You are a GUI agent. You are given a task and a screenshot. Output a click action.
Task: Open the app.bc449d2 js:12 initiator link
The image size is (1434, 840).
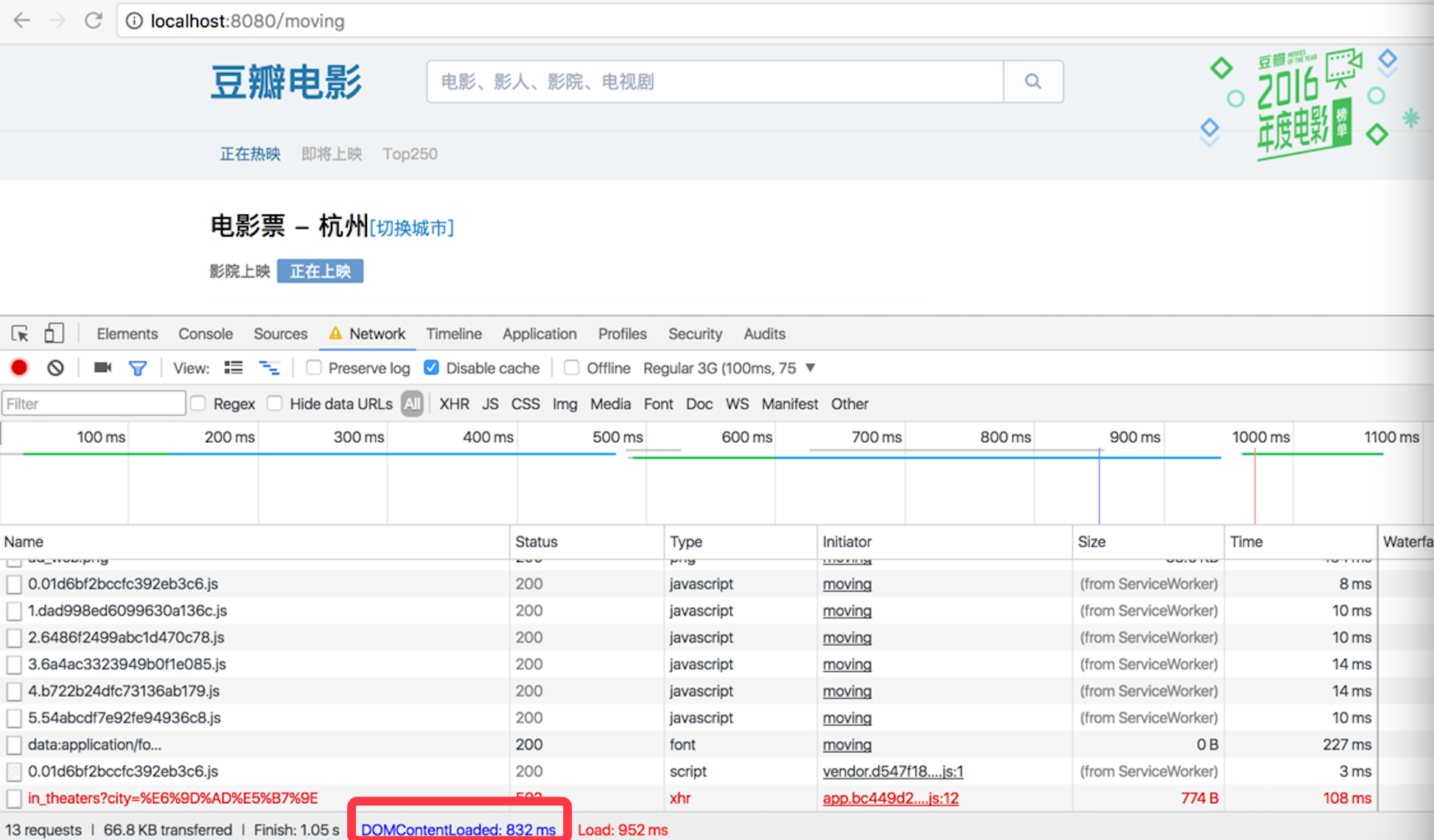[890, 798]
